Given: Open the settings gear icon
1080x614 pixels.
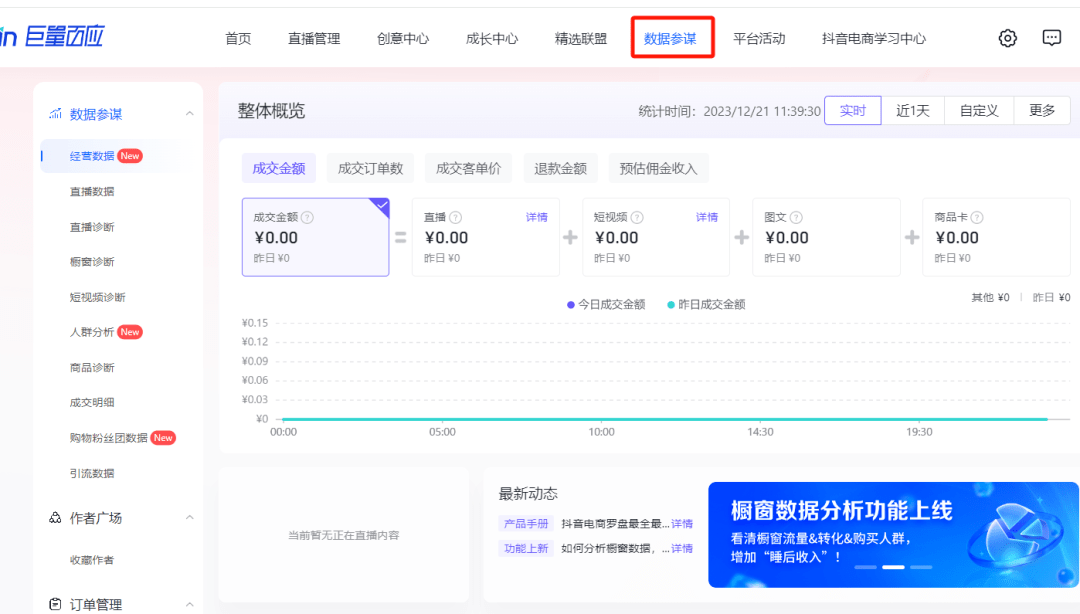Looking at the screenshot, I should (1008, 36).
